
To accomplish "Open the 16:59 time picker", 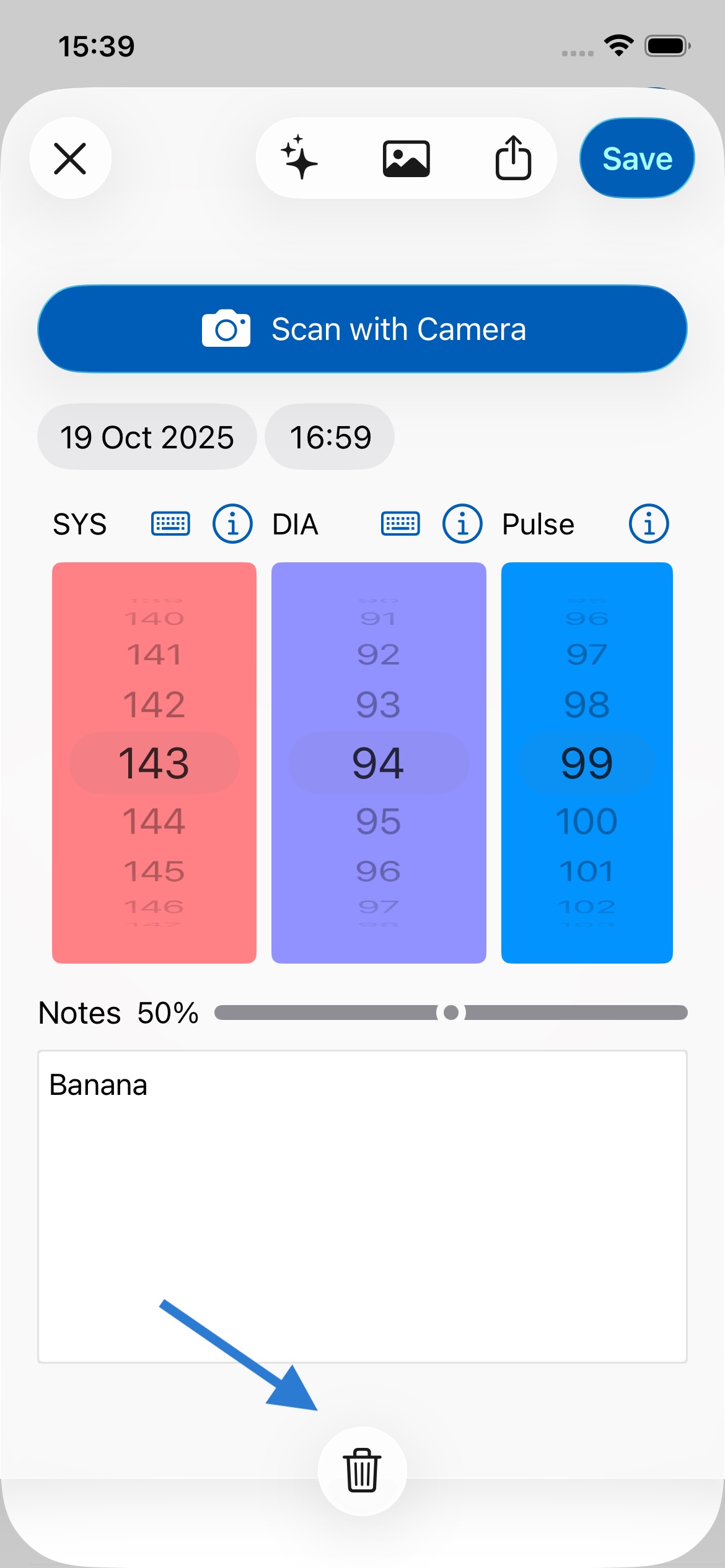I will 330,437.
